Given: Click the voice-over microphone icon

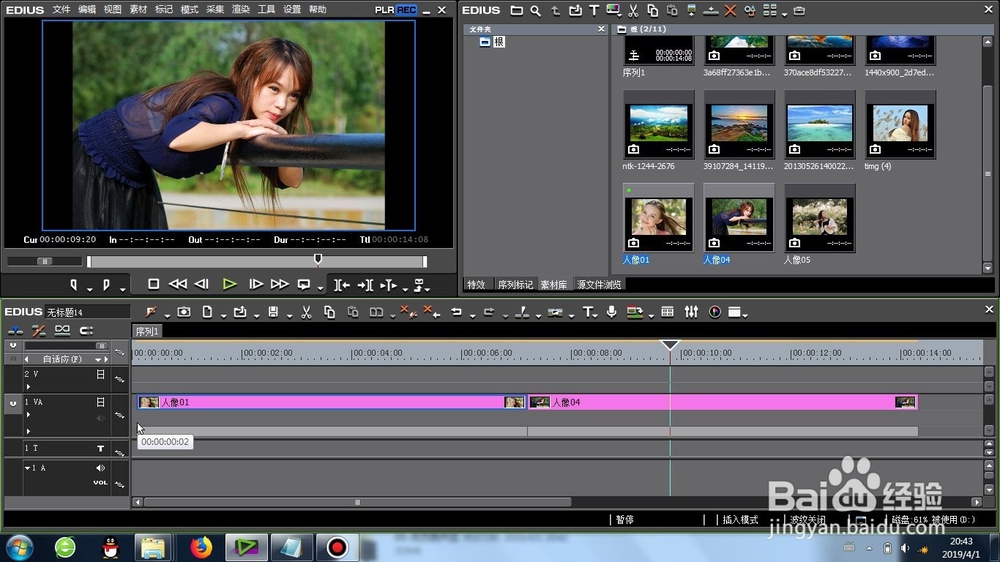Looking at the screenshot, I should tap(612, 312).
